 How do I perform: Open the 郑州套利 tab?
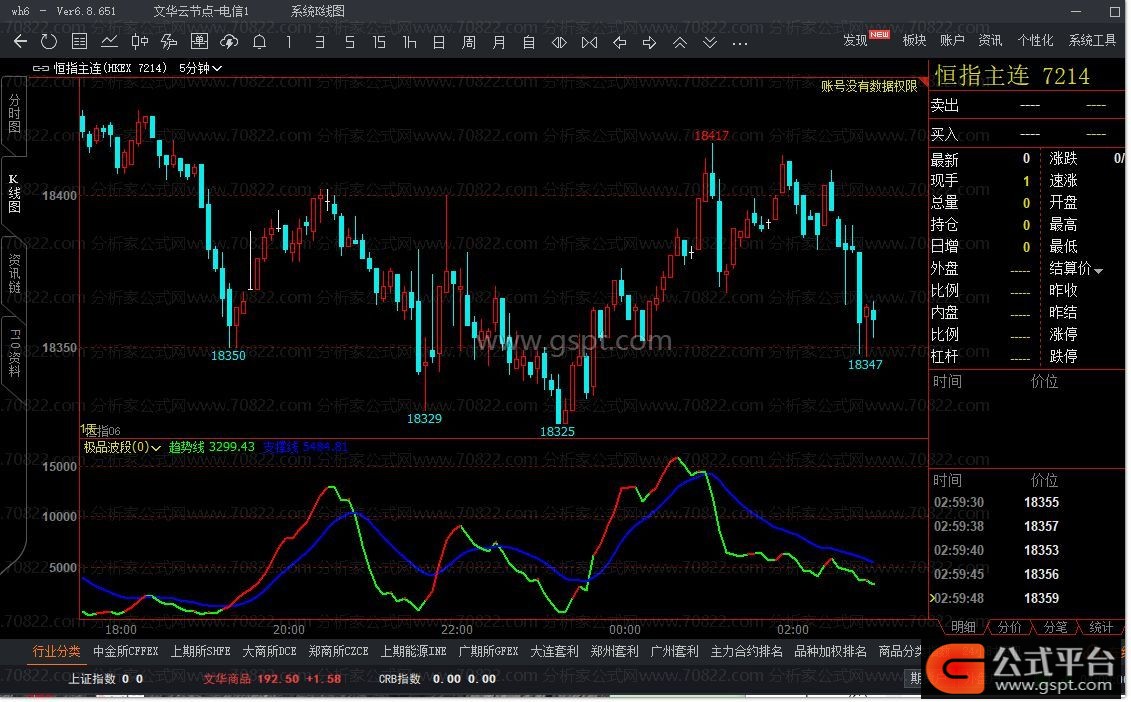point(614,651)
